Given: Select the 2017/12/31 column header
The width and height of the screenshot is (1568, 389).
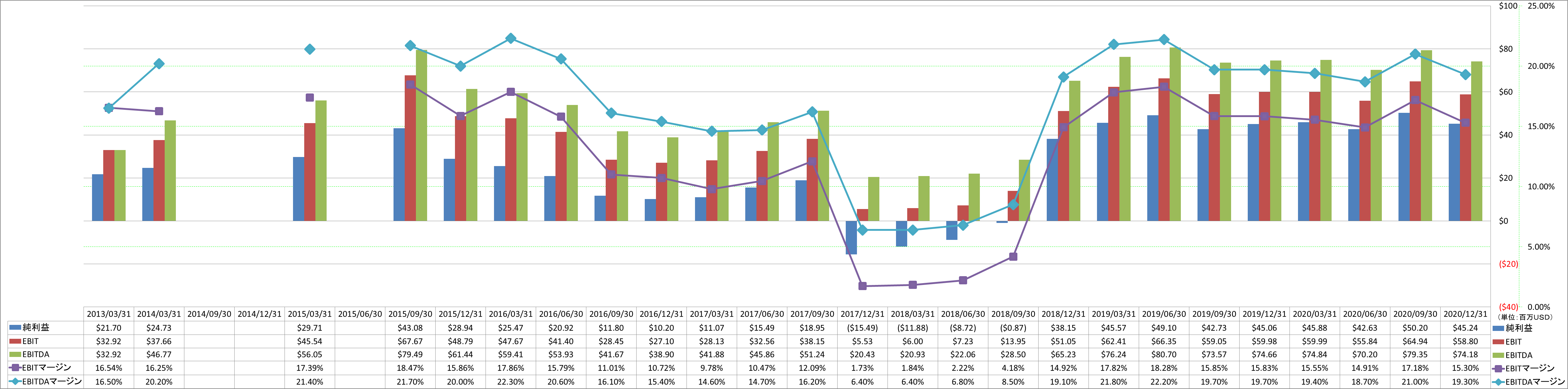Looking at the screenshot, I should (x=862, y=314).
